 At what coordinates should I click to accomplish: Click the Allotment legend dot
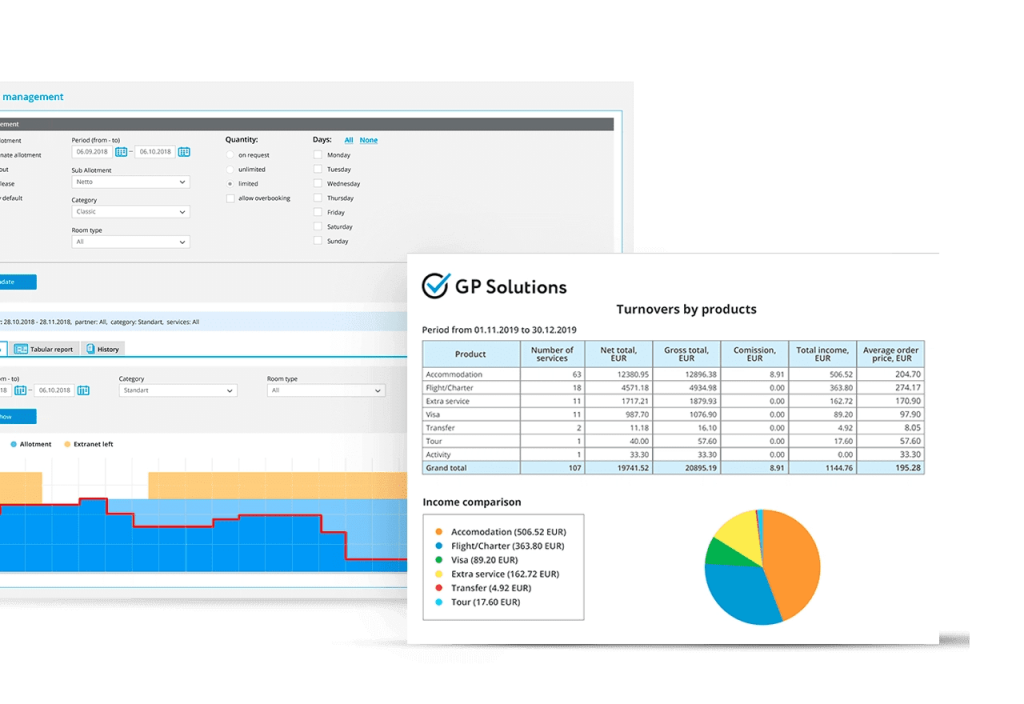point(13,443)
